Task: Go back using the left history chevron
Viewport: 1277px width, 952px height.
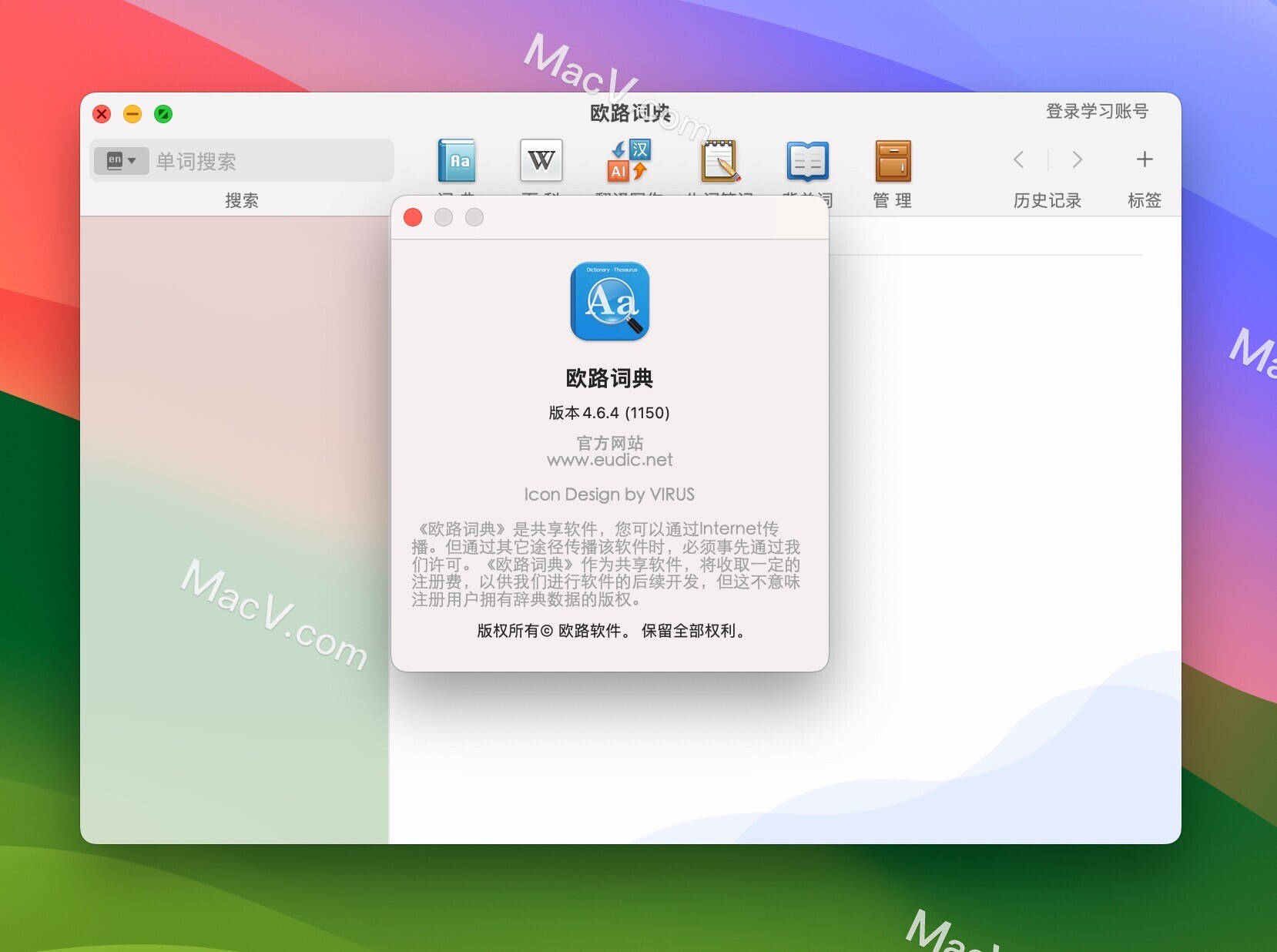Action: click(x=1018, y=159)
